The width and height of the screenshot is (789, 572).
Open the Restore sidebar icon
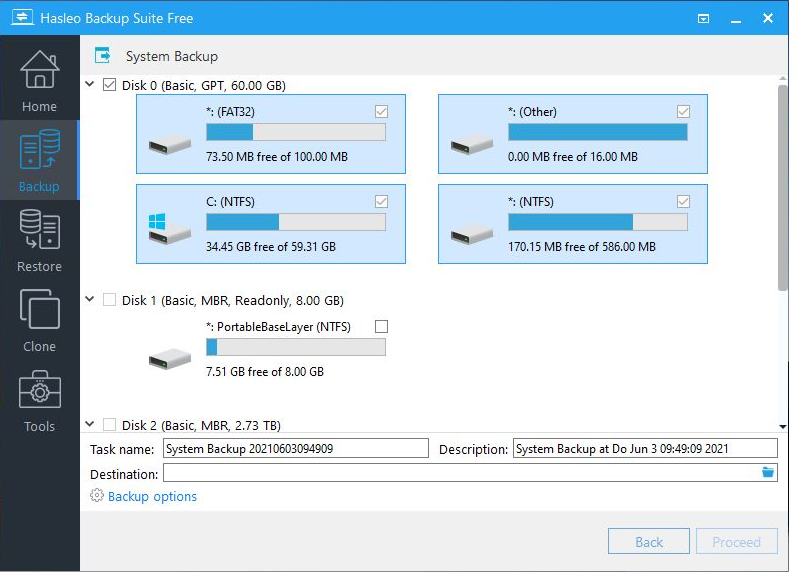tap(39, 229)
